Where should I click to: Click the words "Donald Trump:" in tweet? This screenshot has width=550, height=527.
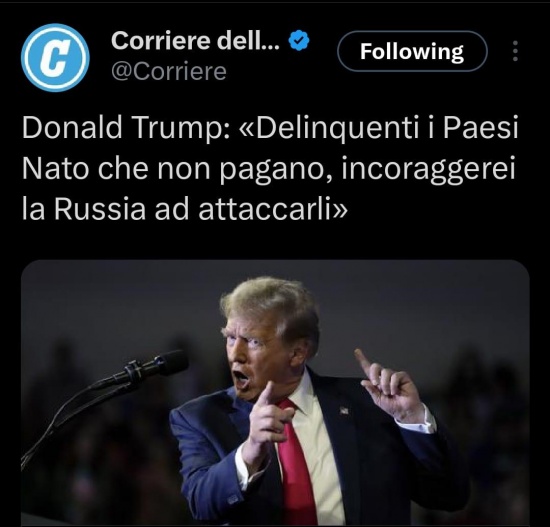pyautogui.click(x=126, y=128)
